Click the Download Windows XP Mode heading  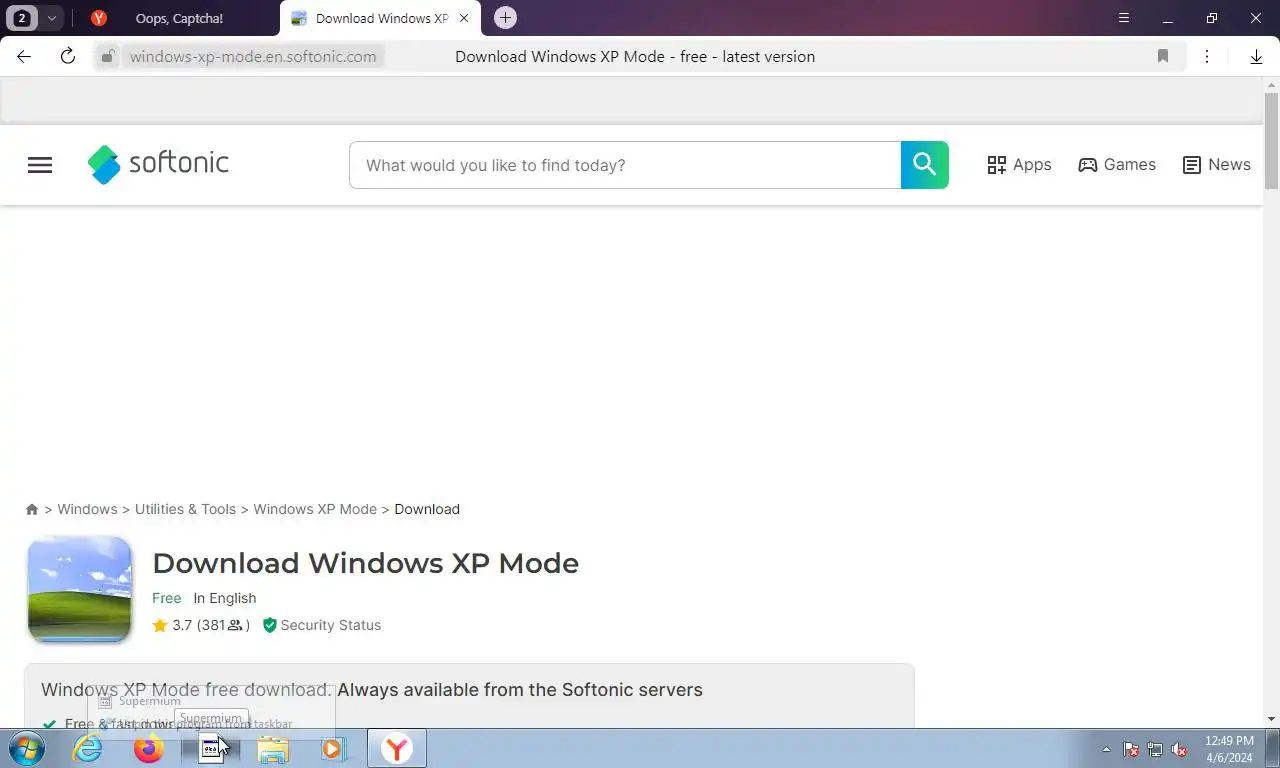click(x=365, y=563)
